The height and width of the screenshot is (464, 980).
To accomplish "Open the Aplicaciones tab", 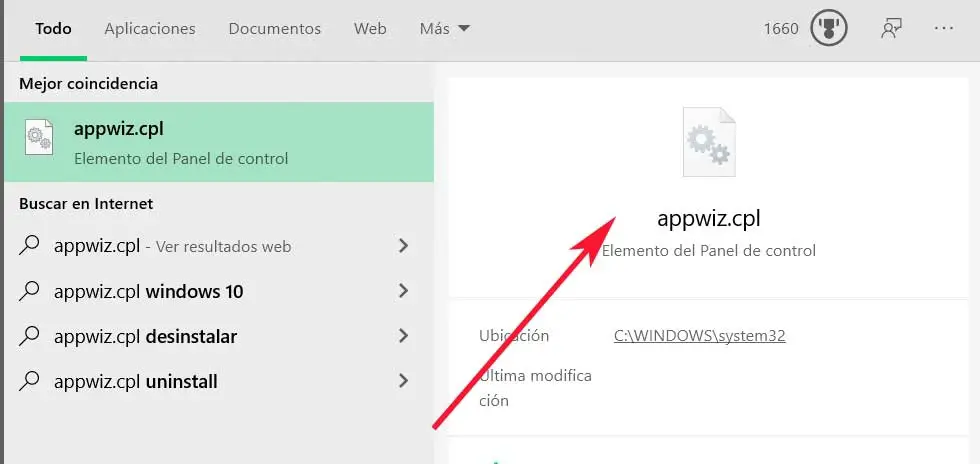I will [150, 29].
